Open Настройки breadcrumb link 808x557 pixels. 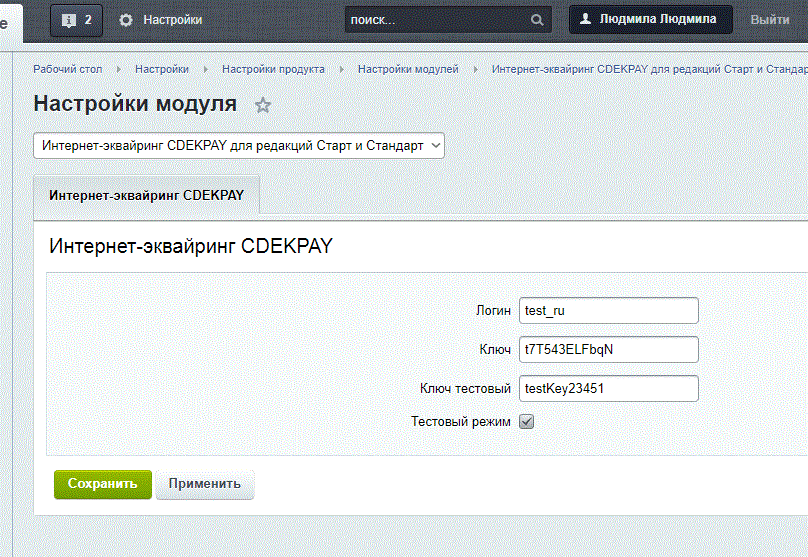click(x=162, y=69)
